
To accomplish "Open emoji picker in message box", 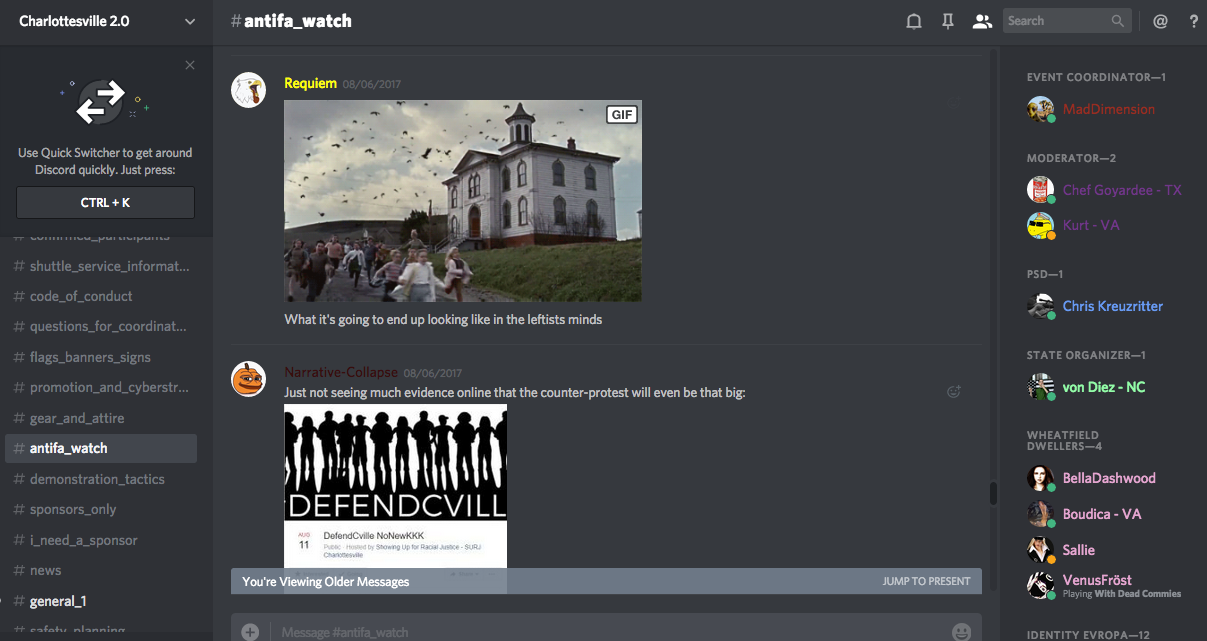I will click(x=961, y=631).
